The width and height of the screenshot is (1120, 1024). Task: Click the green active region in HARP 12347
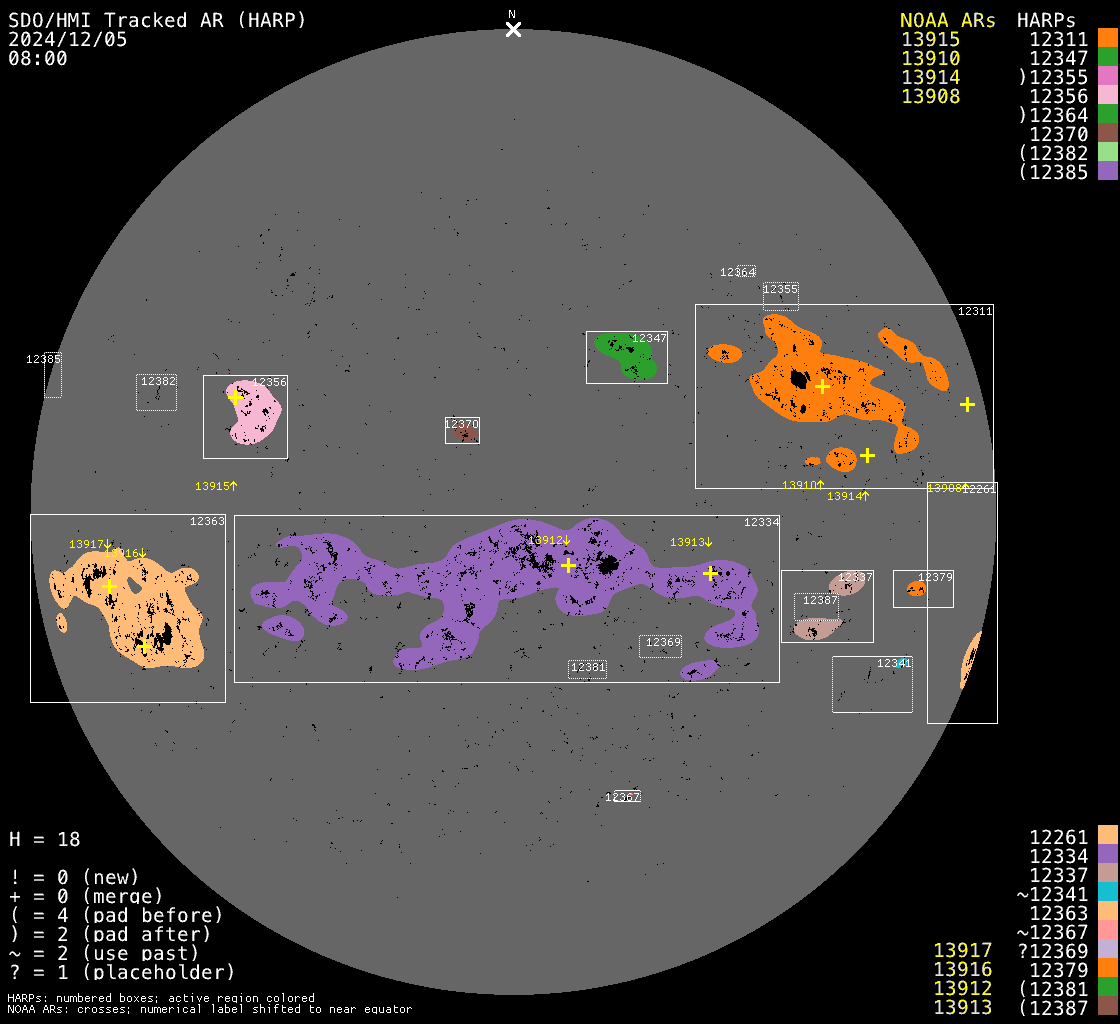click(x=625, y=355)
